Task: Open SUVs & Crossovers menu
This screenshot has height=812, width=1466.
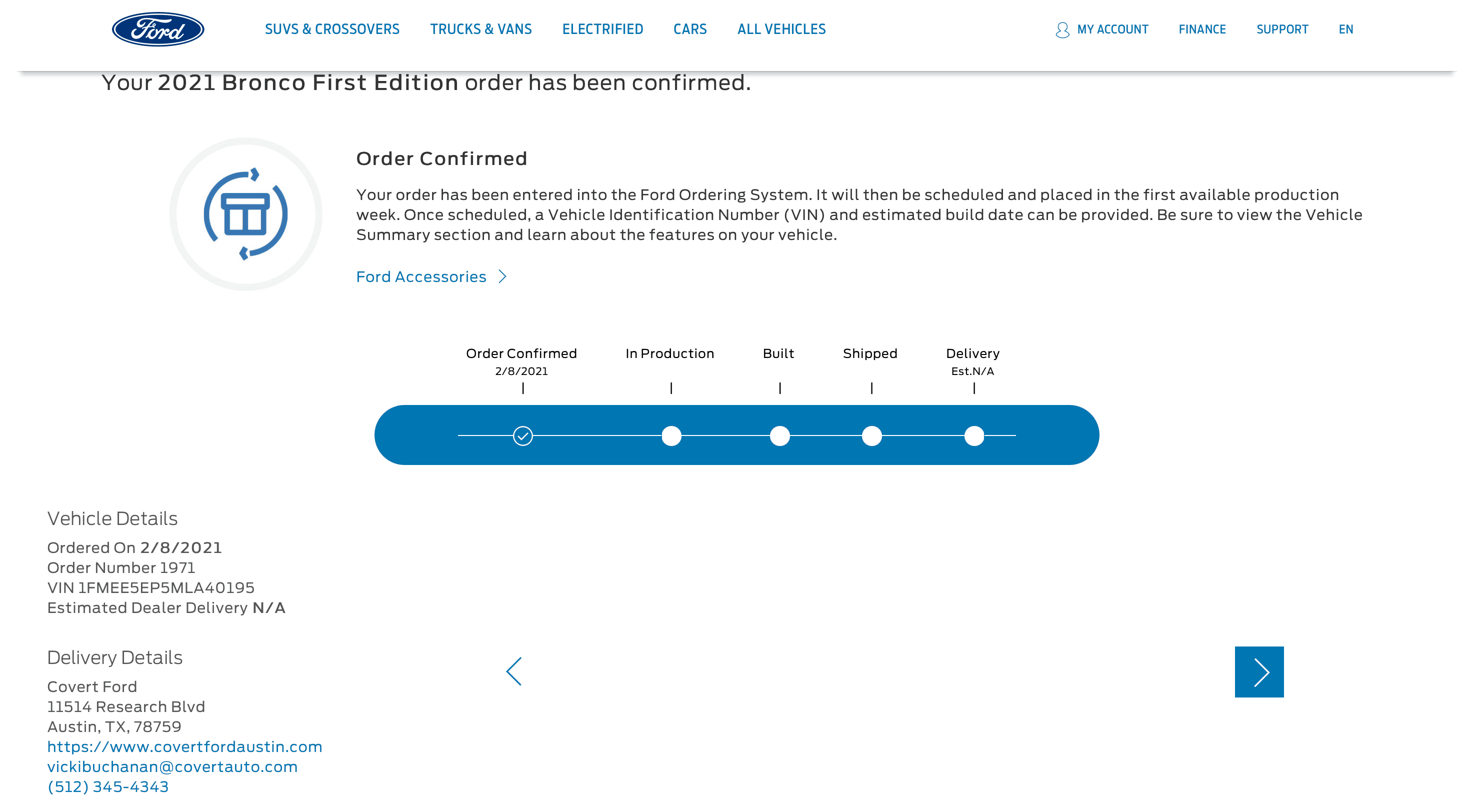Action: point(332,29)
